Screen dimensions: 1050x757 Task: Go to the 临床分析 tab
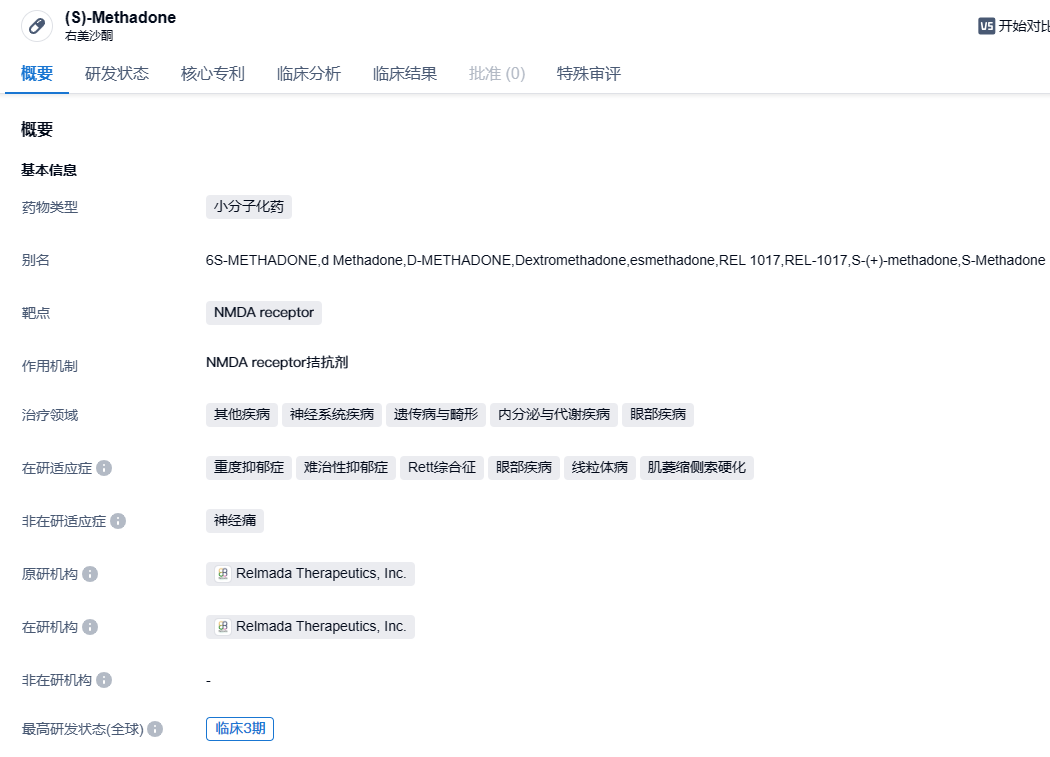tap(309, 74)
